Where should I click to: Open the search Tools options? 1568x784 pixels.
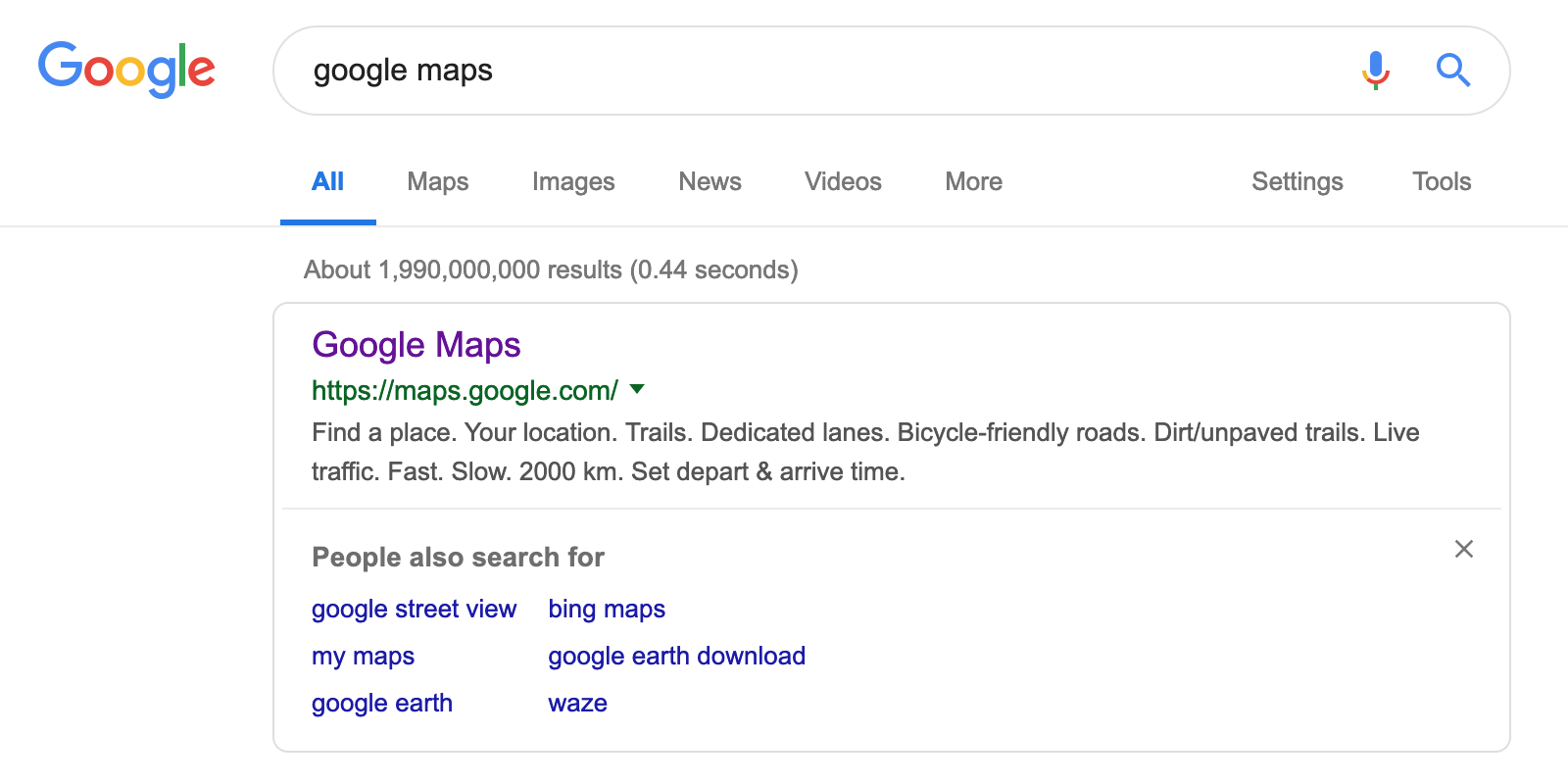point(1442,181)
